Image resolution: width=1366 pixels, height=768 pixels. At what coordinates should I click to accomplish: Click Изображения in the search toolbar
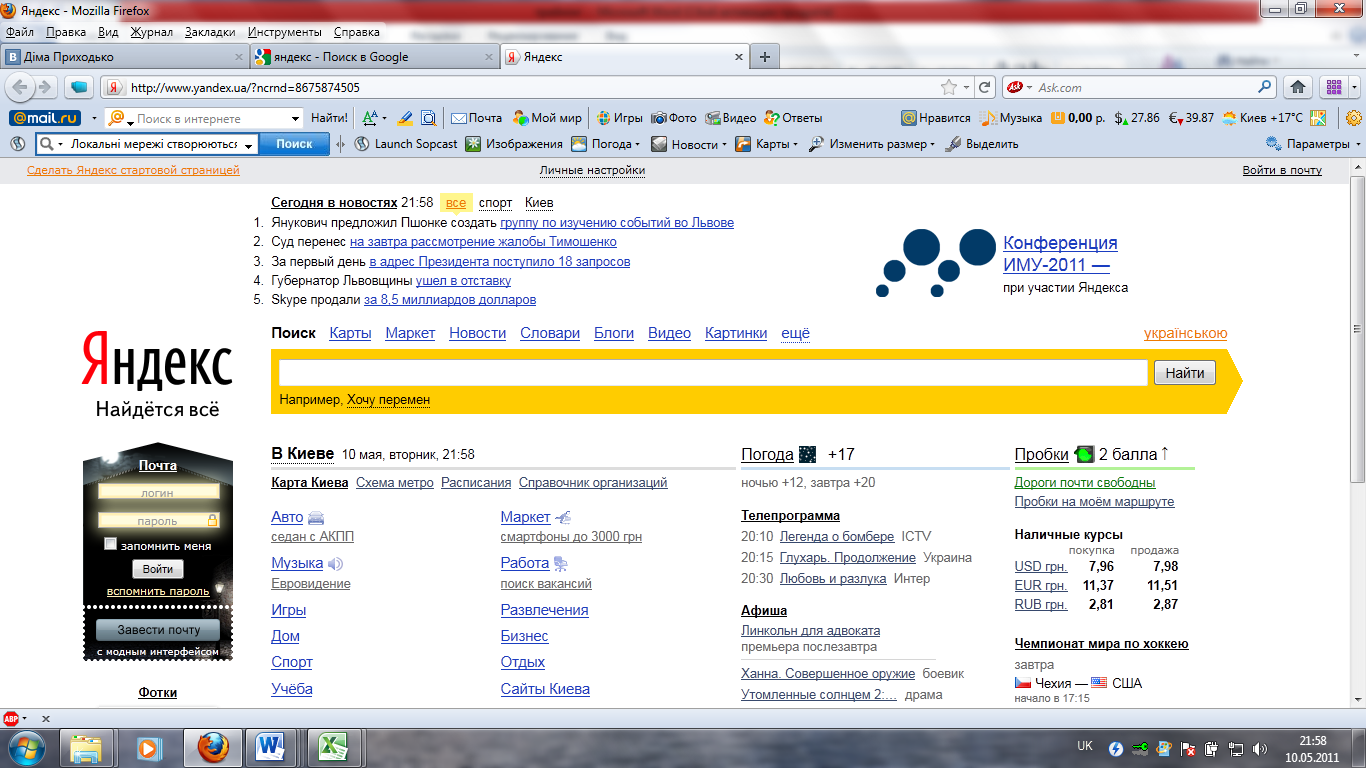tap(514, 144)
